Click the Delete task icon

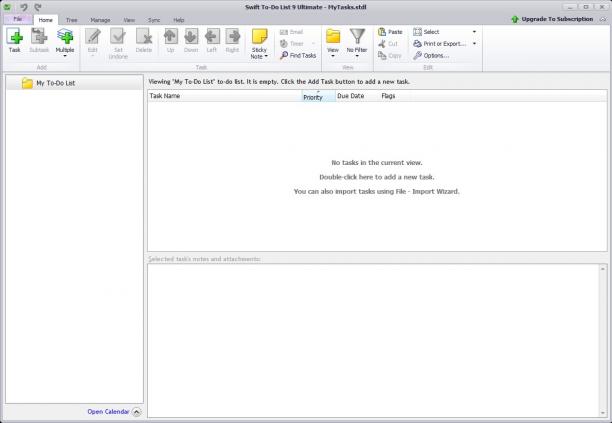coord(144,36)
